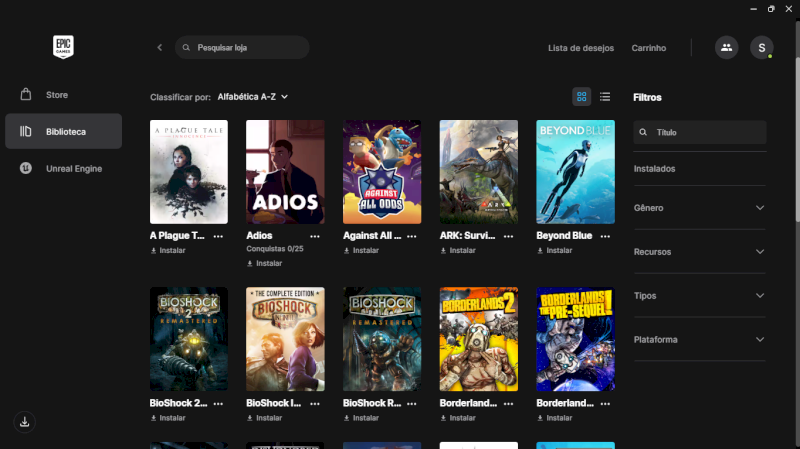Open the friends list icon
Screen dimensions: 800x449
727,47
